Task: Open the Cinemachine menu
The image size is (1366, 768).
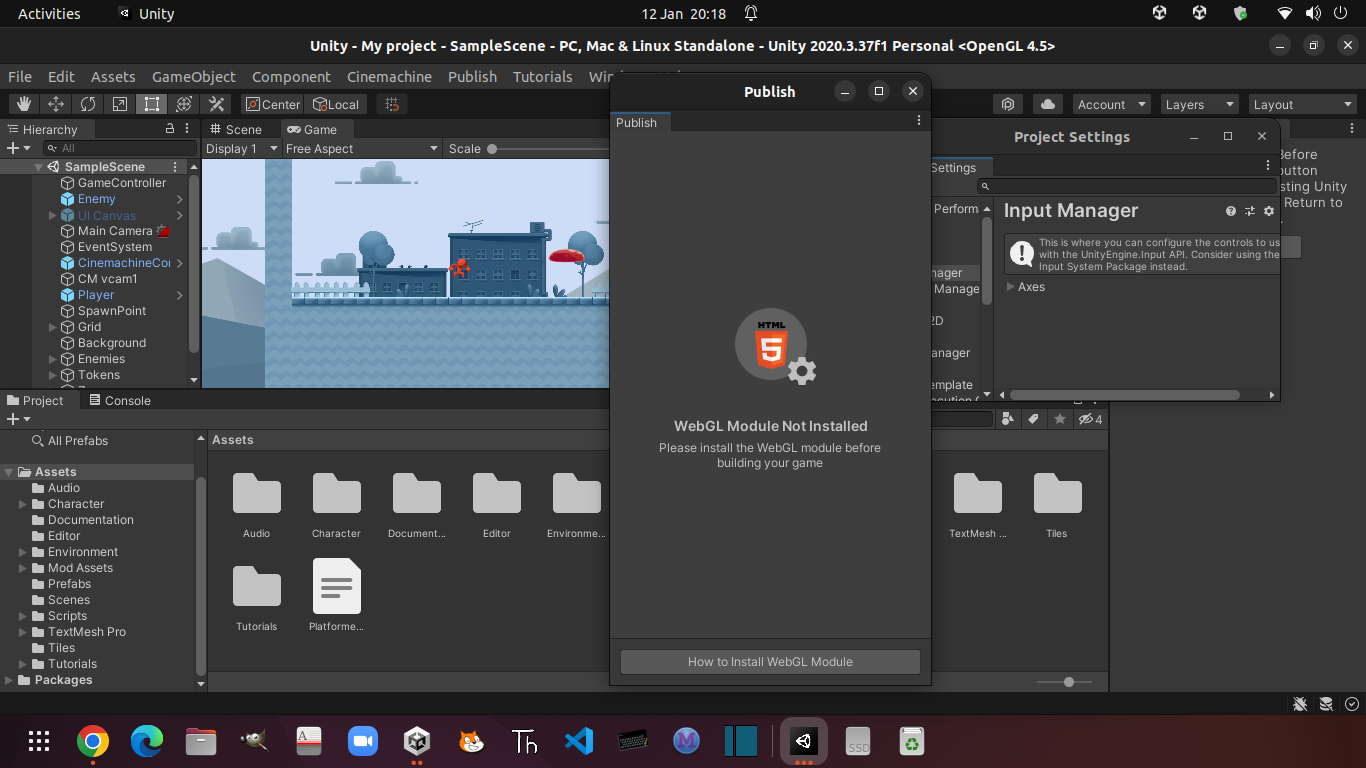Action: click(x=389, y=77)
